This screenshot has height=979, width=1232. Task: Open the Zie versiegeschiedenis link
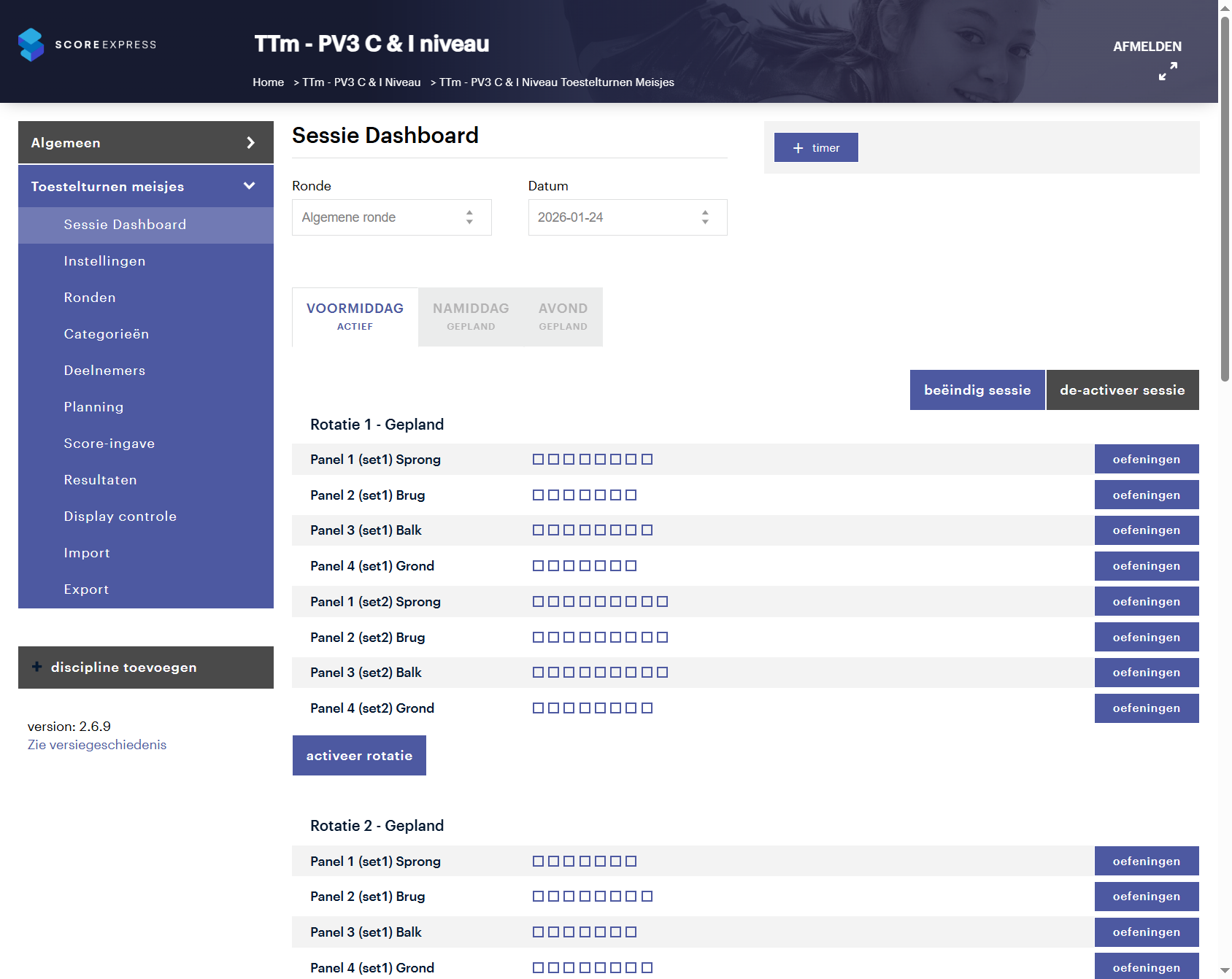coord(97,745)
